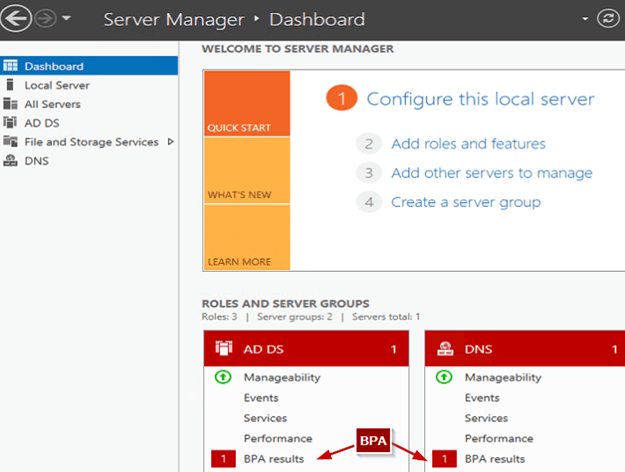Click the AD DS tile icon

224,348
